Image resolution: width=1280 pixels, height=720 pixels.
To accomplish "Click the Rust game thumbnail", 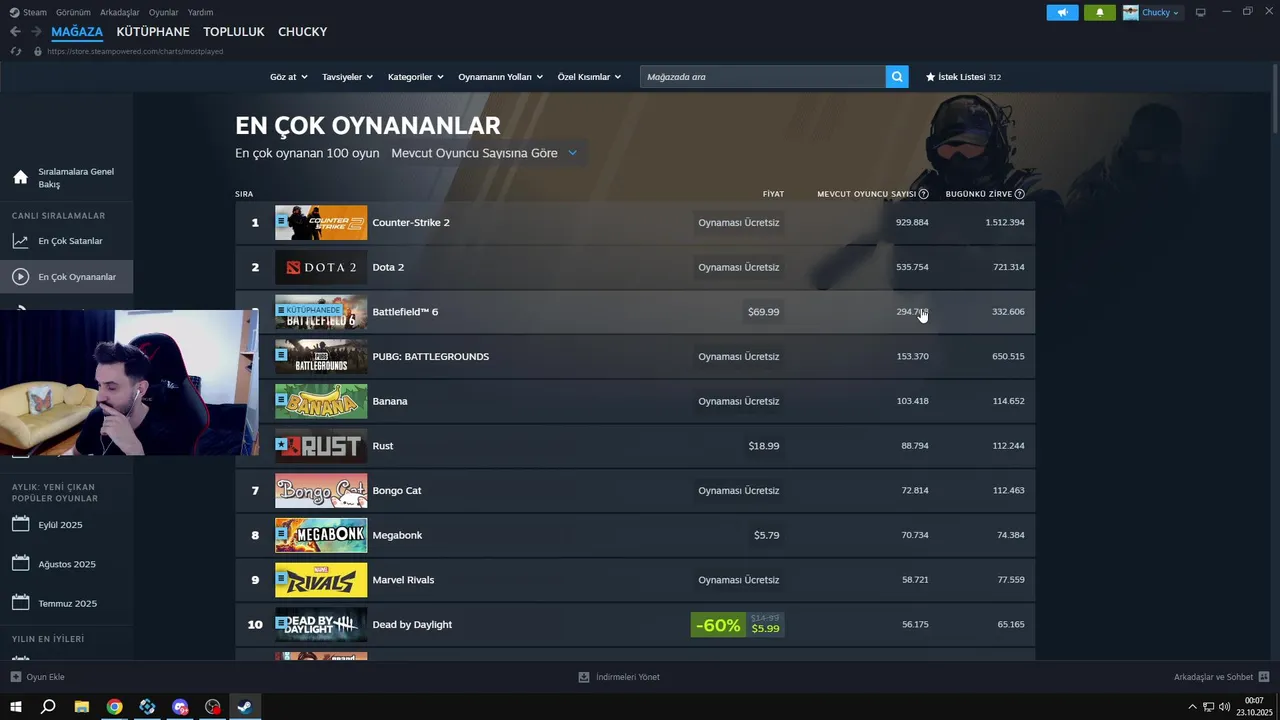I will [x=321, y=446].
